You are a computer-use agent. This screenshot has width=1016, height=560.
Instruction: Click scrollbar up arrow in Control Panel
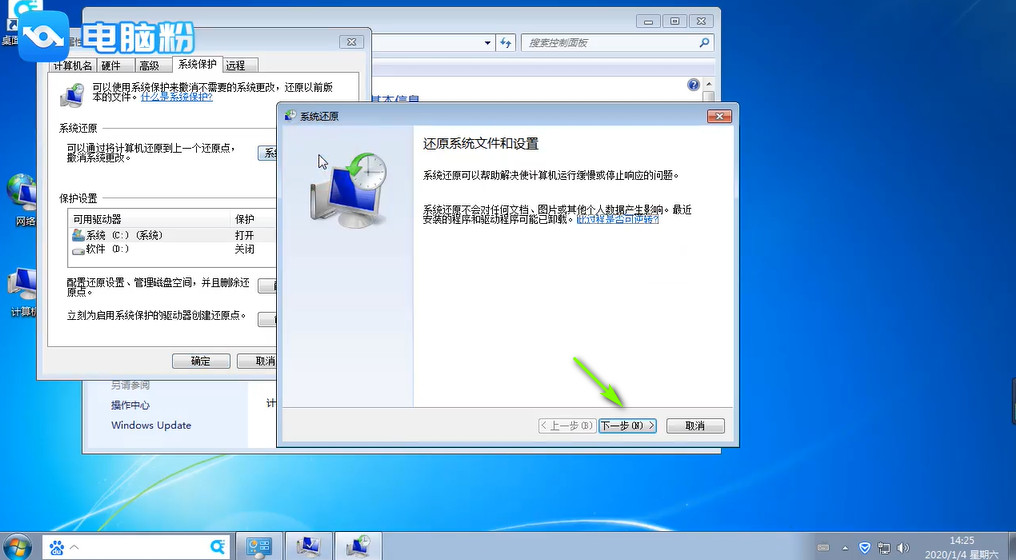[708, 84]
